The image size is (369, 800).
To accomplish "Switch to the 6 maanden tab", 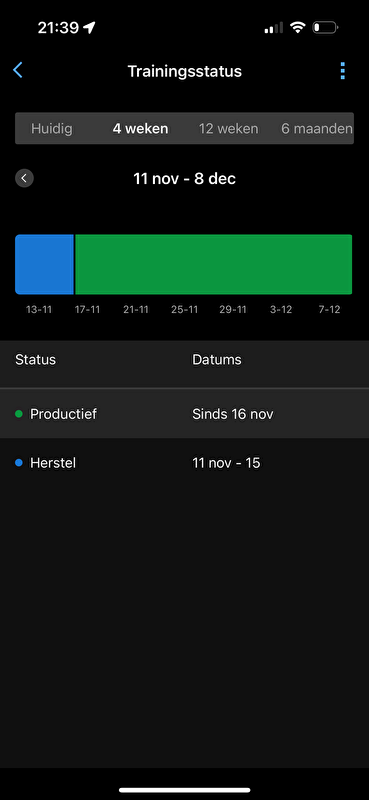I will click(x=316, y=129).
